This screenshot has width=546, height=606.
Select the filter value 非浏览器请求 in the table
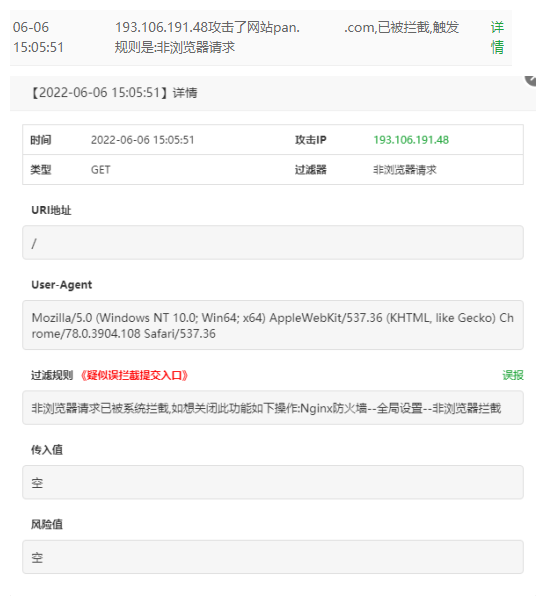[405, 170]
